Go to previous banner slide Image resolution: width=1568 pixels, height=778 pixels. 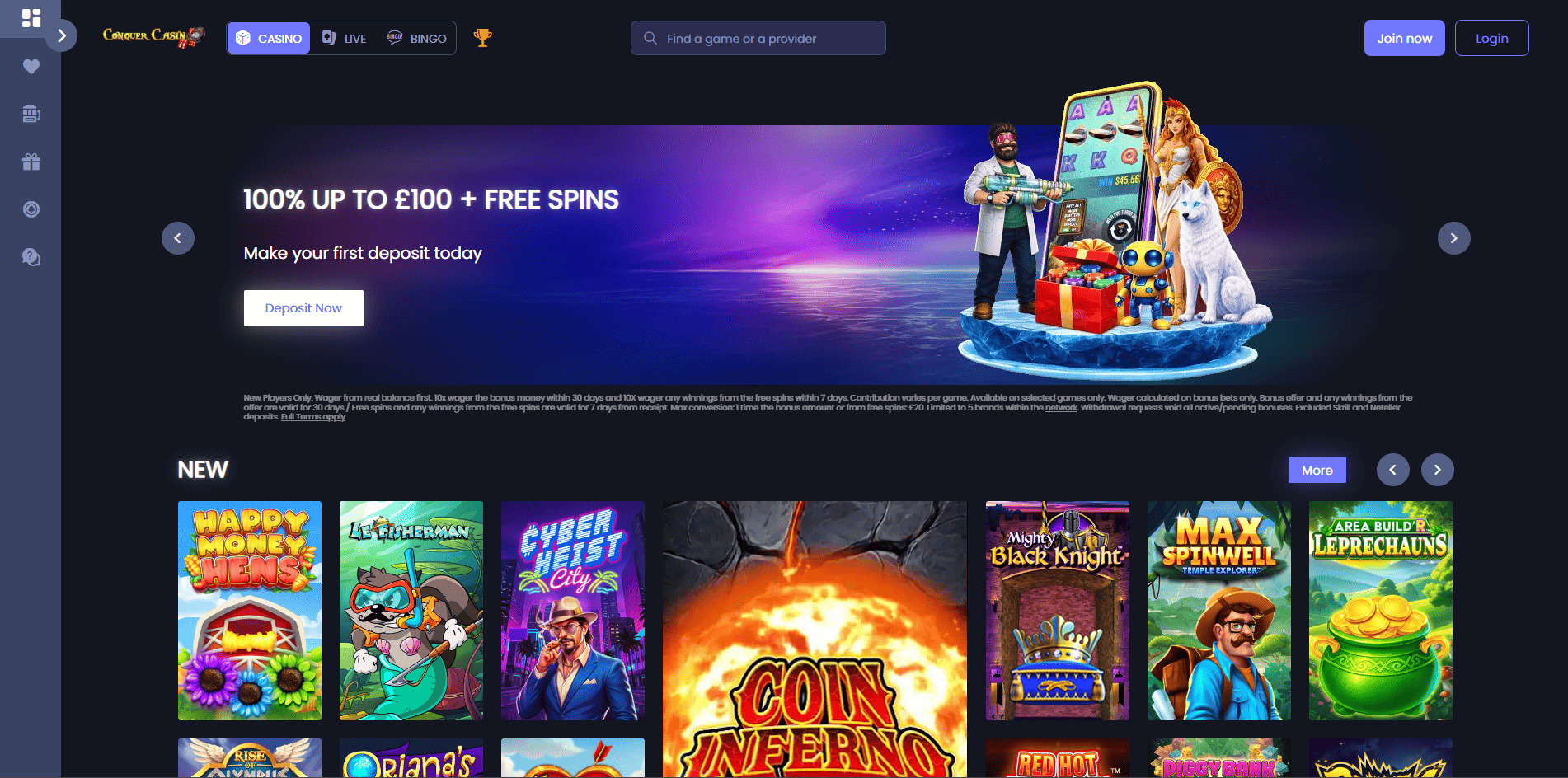click(178, 238)
